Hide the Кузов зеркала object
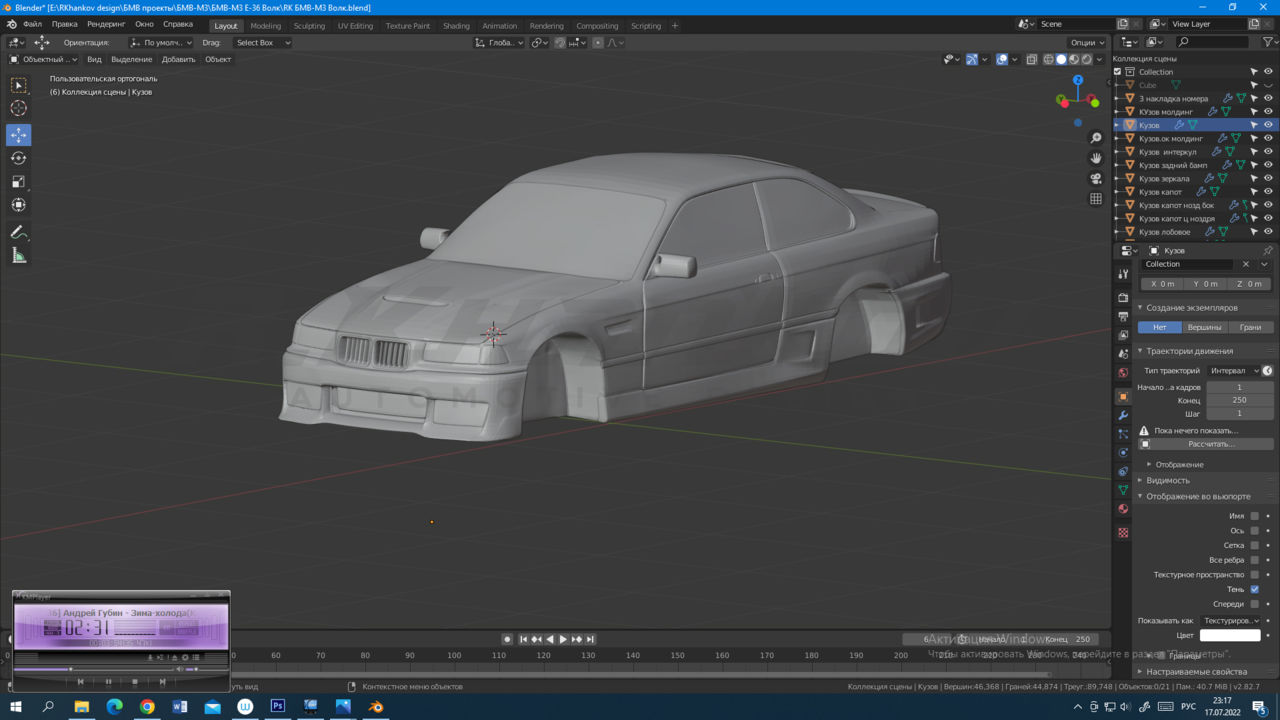 tap(1268, 178)
